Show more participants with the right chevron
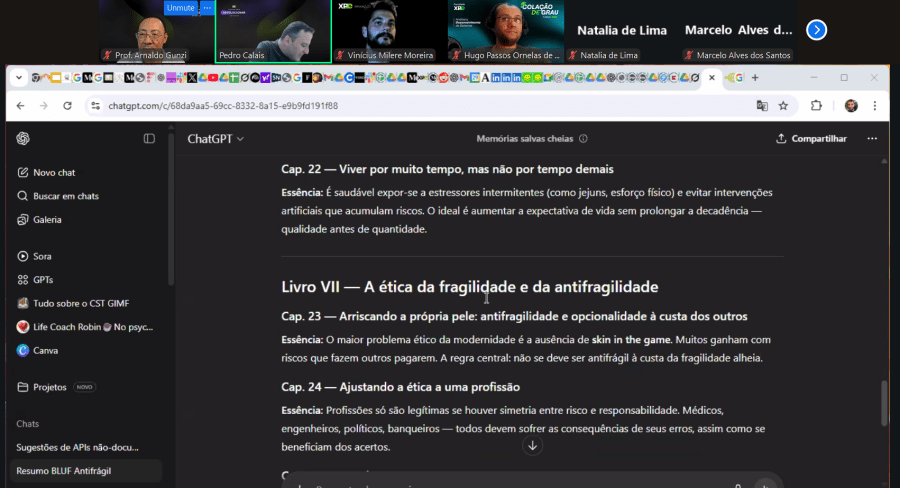This screenshot has height=488, width=900. [817, 30]
